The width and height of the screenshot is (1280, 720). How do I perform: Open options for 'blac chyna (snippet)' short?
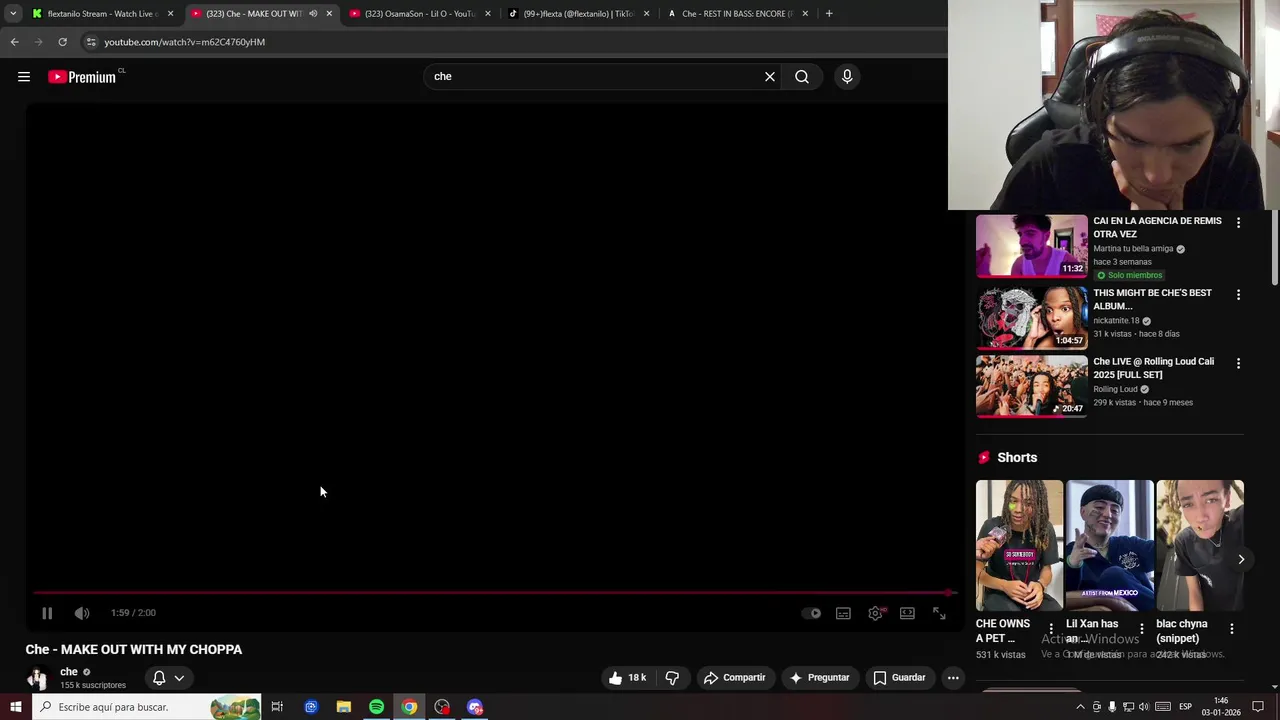1232,629
